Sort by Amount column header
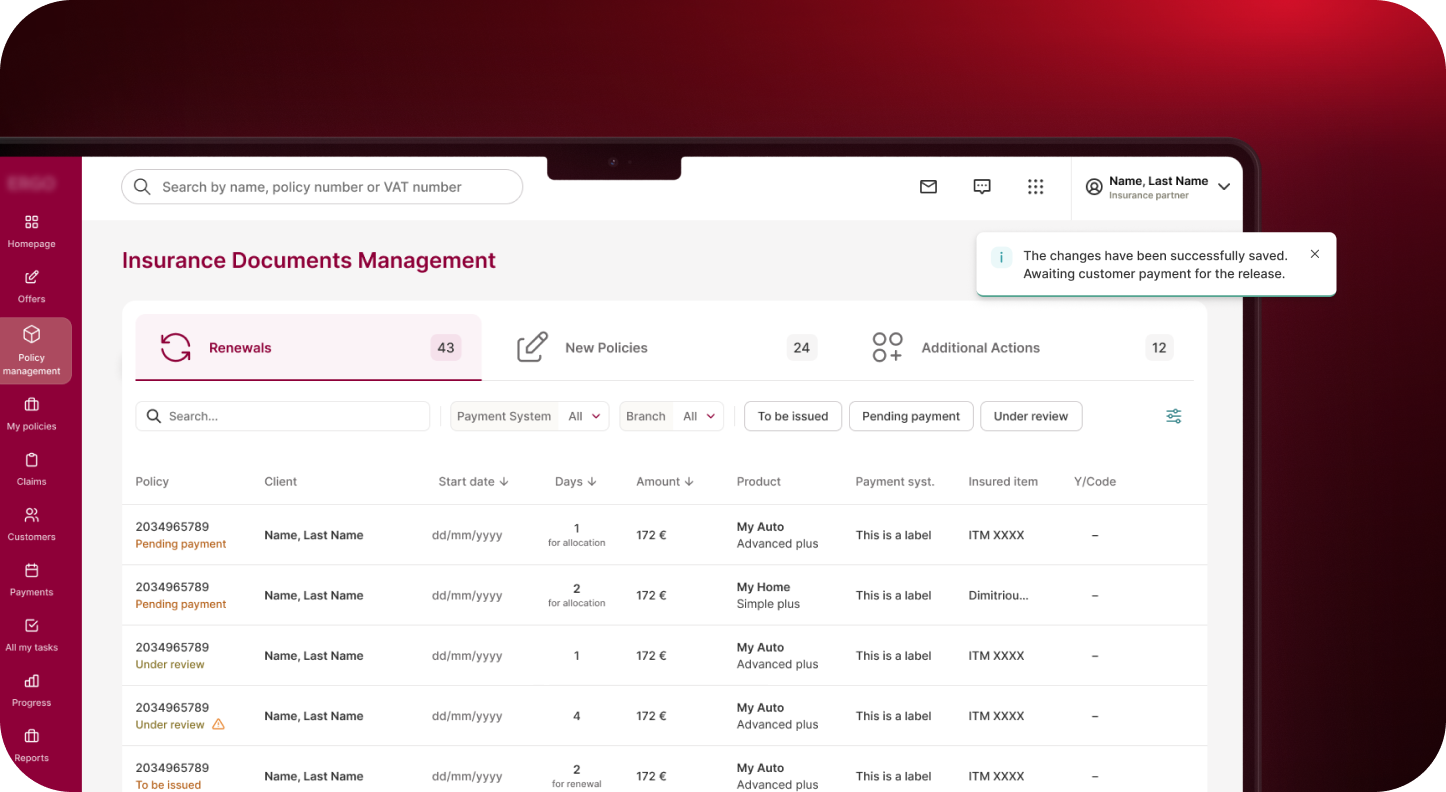This screenshot has width=1446, height=792. tap(665, 481)
